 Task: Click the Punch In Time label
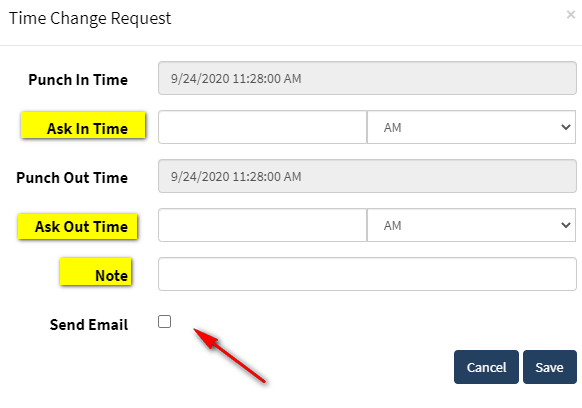[x=78, y=79]
